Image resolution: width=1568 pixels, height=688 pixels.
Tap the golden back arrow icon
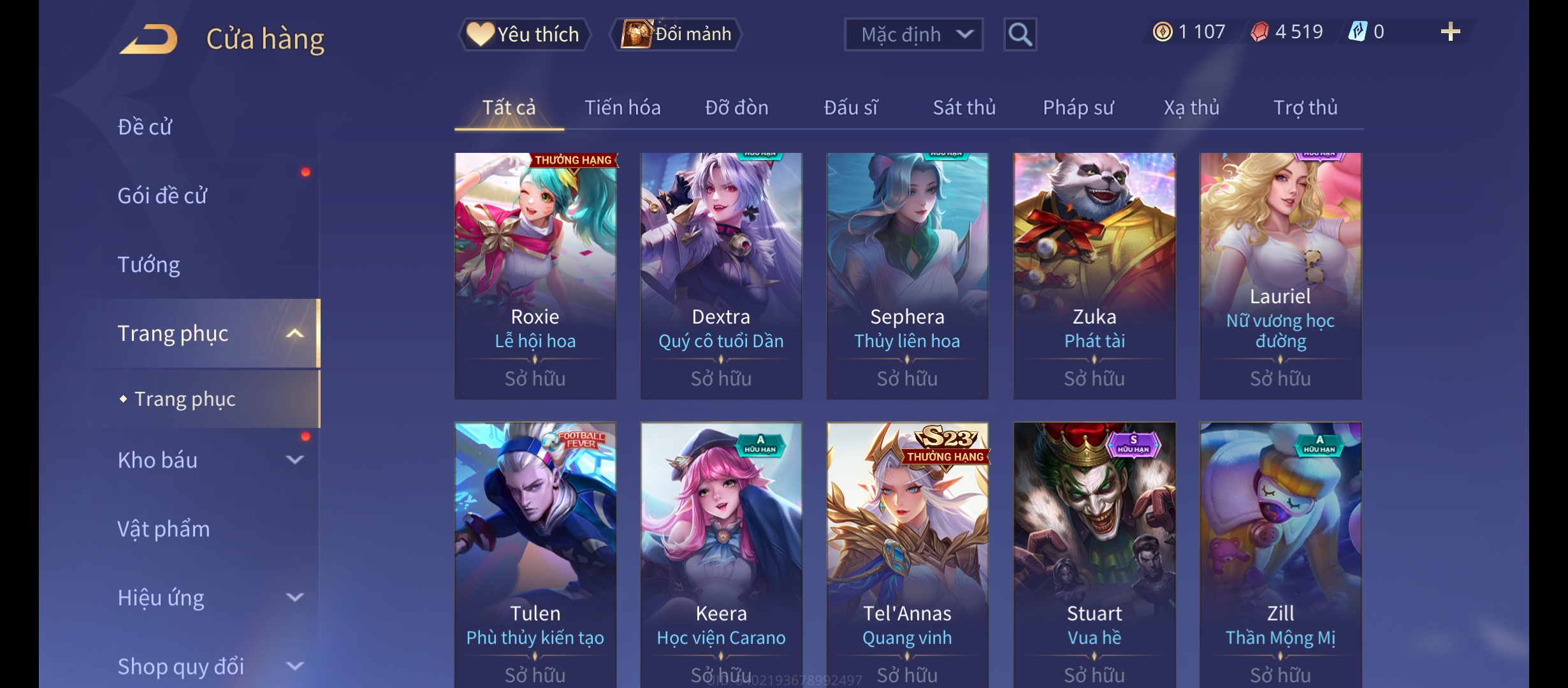(148, 39)
